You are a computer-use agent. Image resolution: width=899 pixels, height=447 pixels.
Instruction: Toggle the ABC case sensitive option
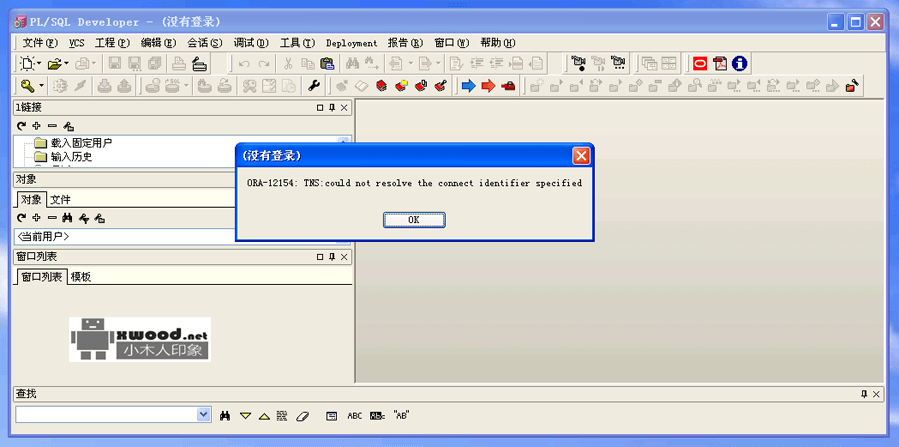(355, 416)
